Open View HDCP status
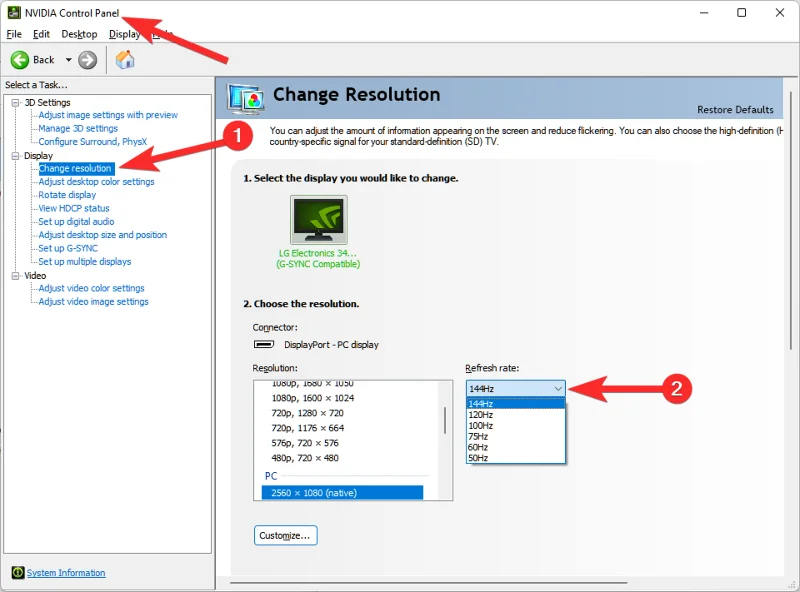 [74, 208]
